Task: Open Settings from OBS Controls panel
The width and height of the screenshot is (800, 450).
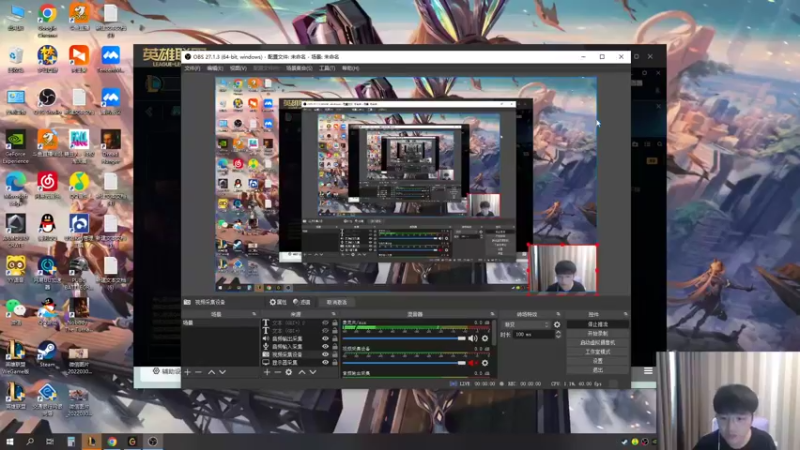Action: [x=597, y=361]
